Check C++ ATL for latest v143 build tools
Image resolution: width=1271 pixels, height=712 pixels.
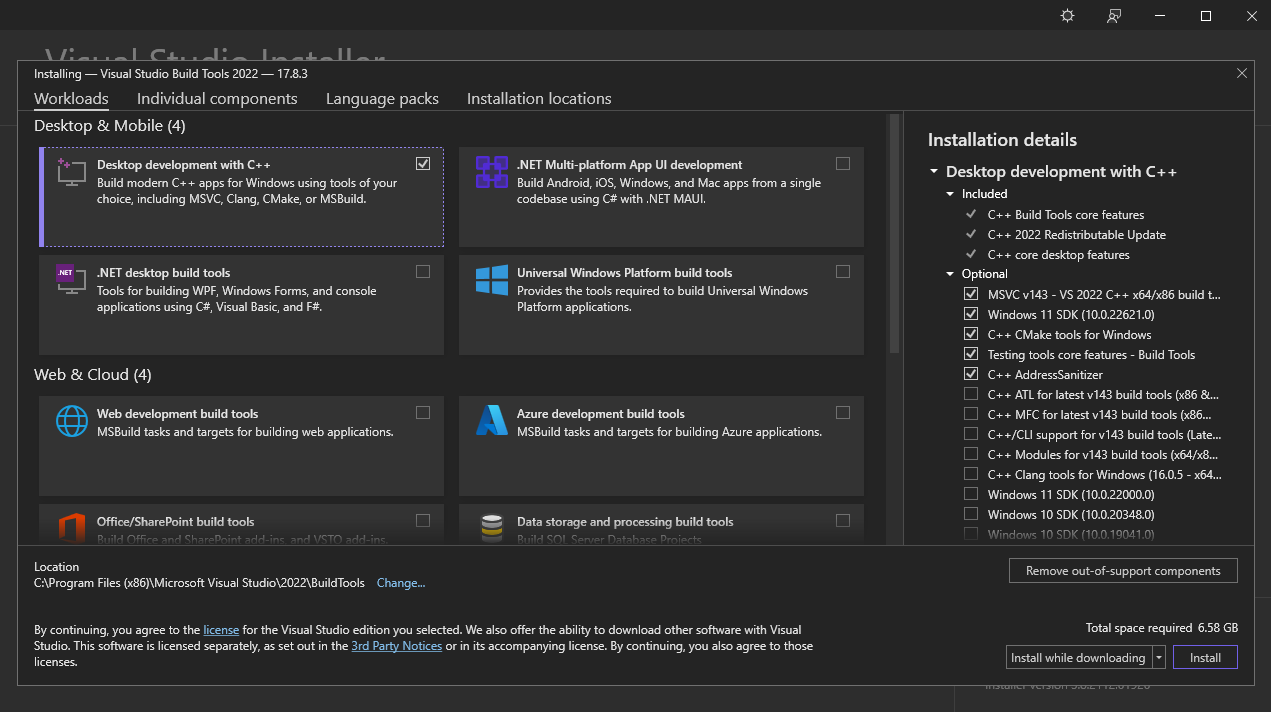point(971,395)
